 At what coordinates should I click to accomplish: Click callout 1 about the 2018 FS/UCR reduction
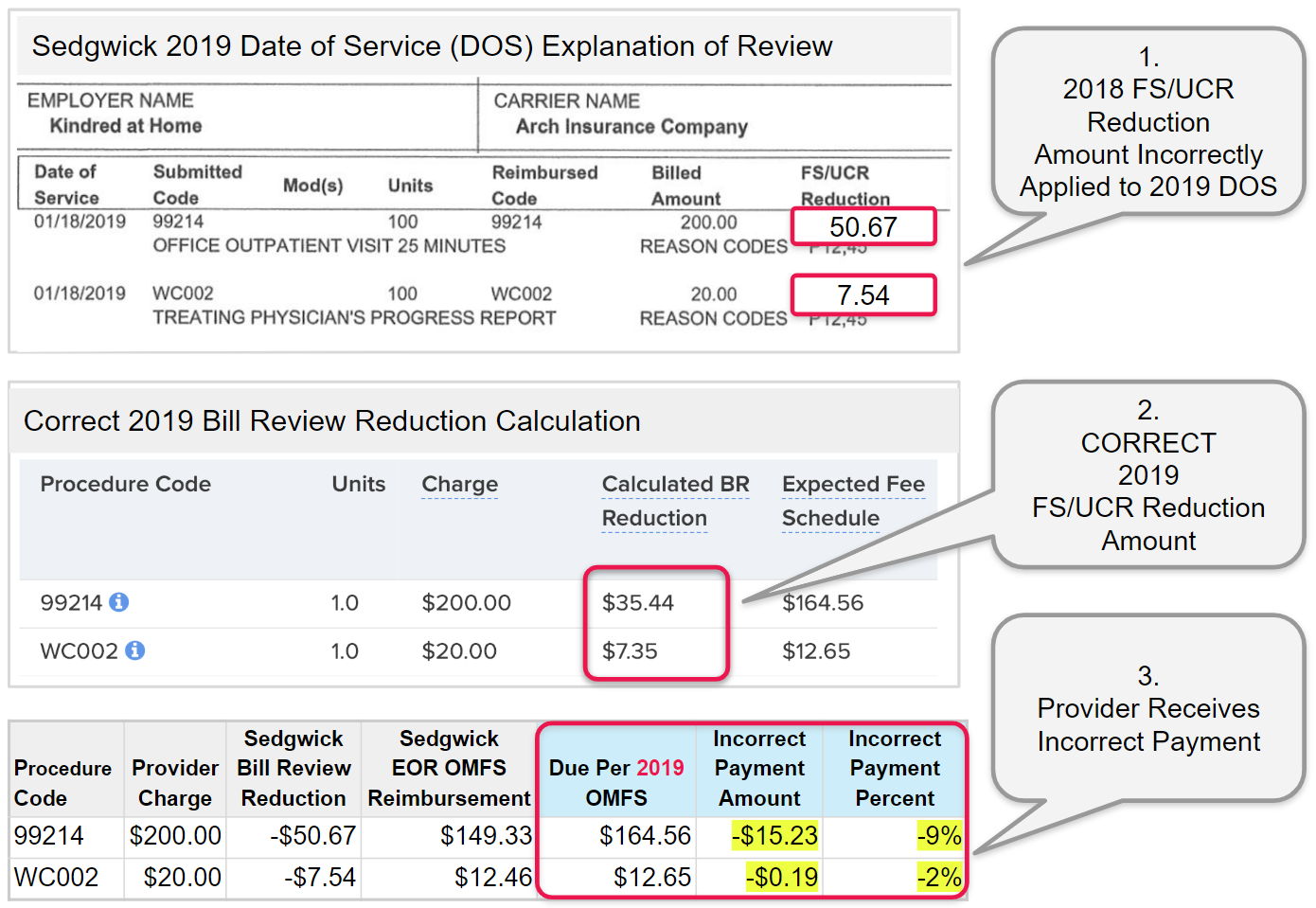click(1147, 122)
